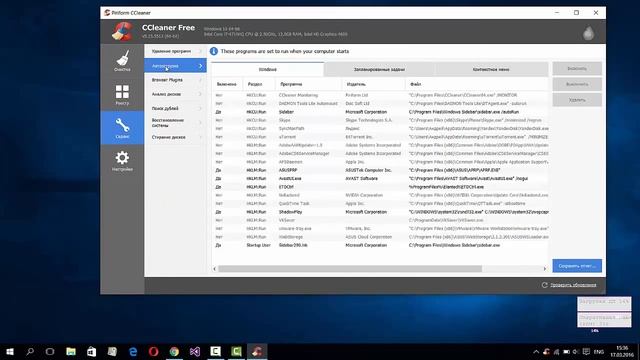Open the Windows Store taskbar icon

91,351
